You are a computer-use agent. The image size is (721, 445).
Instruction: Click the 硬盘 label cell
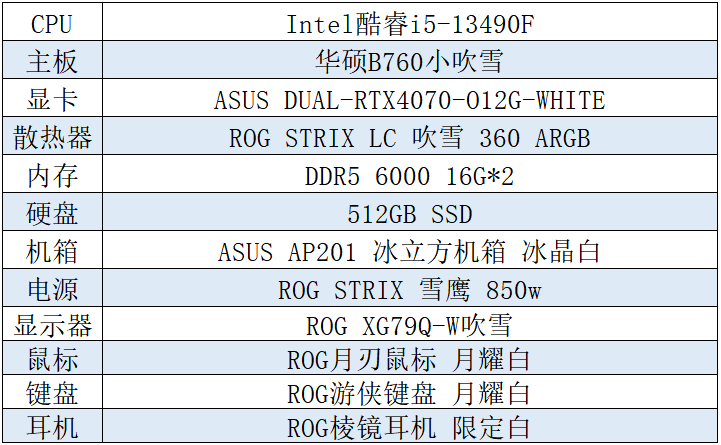click(52, 214)
